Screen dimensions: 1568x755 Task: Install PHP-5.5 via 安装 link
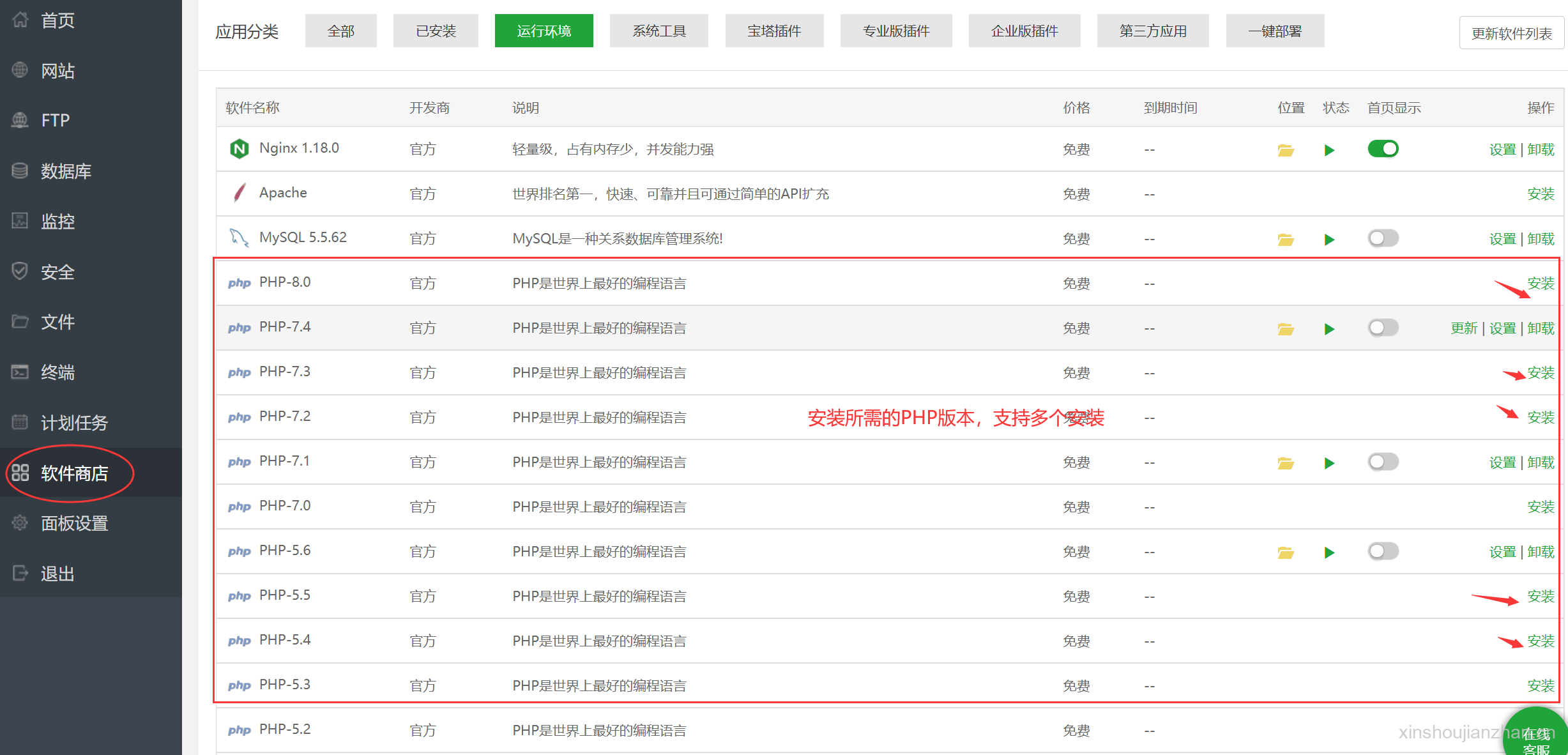click(x=1541, y=596)
